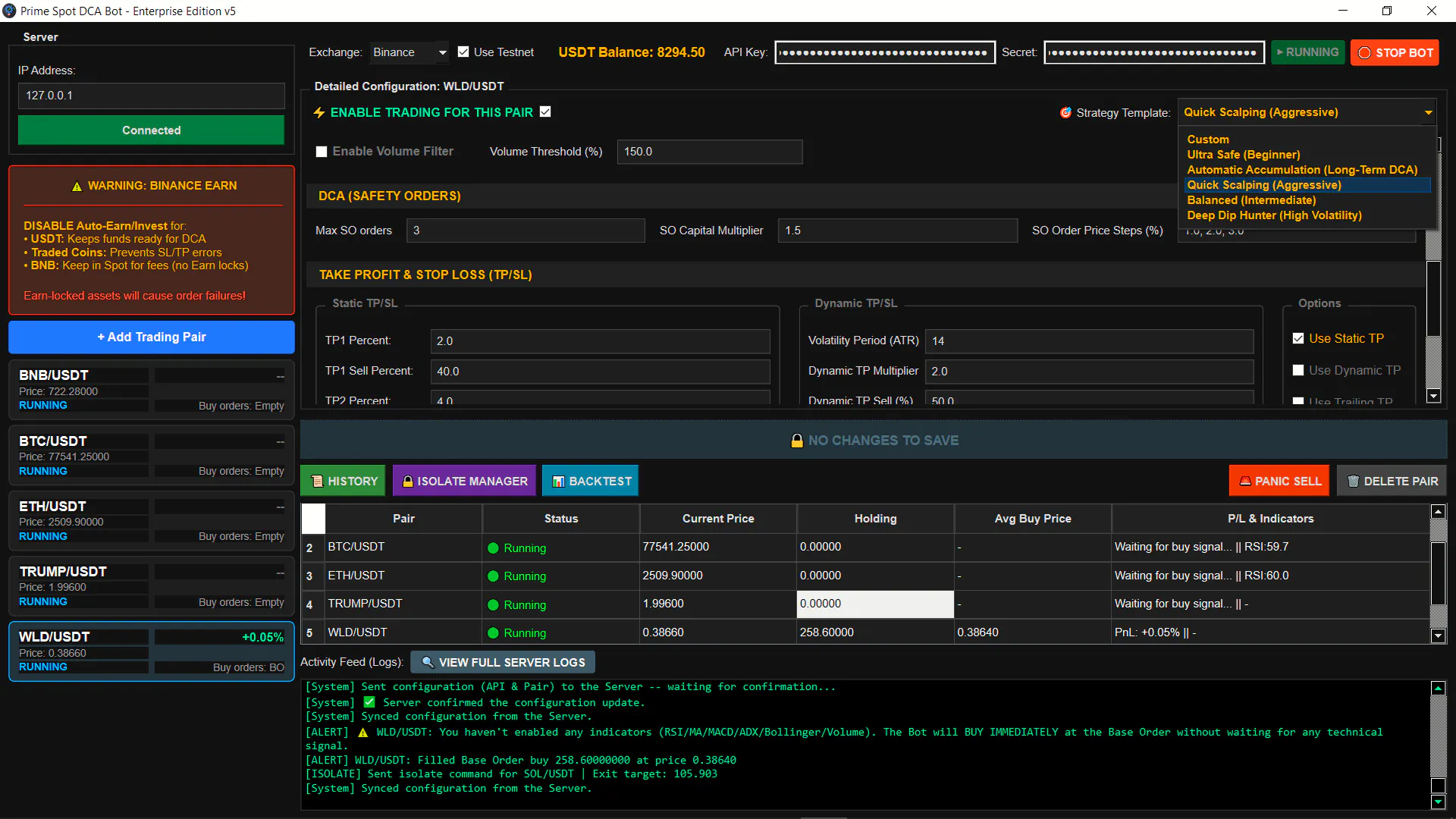The width and height of the screenshot is (1456, 819).
Task: Click the IP Address input field
Action: tap(152, 96)
